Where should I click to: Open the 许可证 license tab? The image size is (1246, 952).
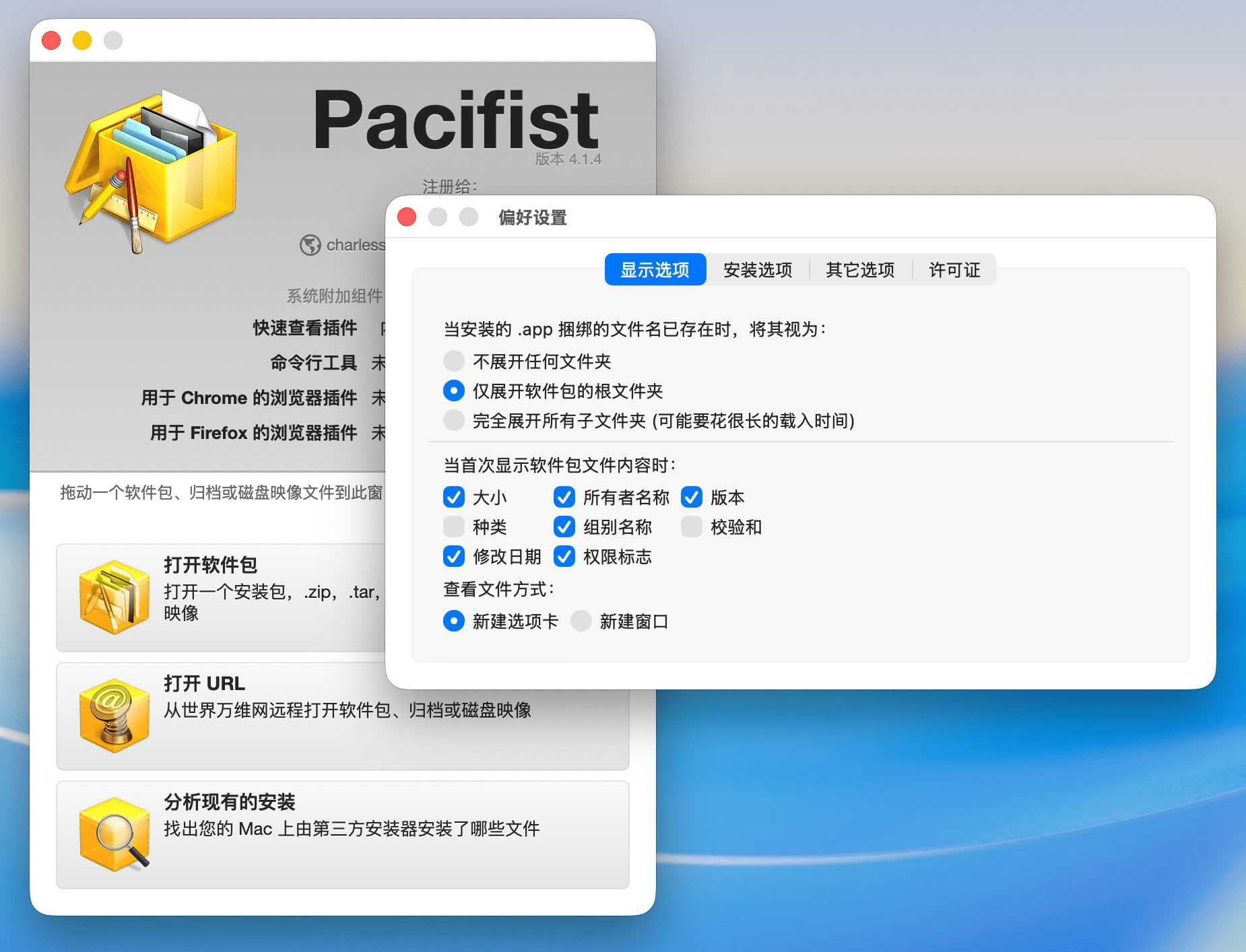tap(954, 270)
